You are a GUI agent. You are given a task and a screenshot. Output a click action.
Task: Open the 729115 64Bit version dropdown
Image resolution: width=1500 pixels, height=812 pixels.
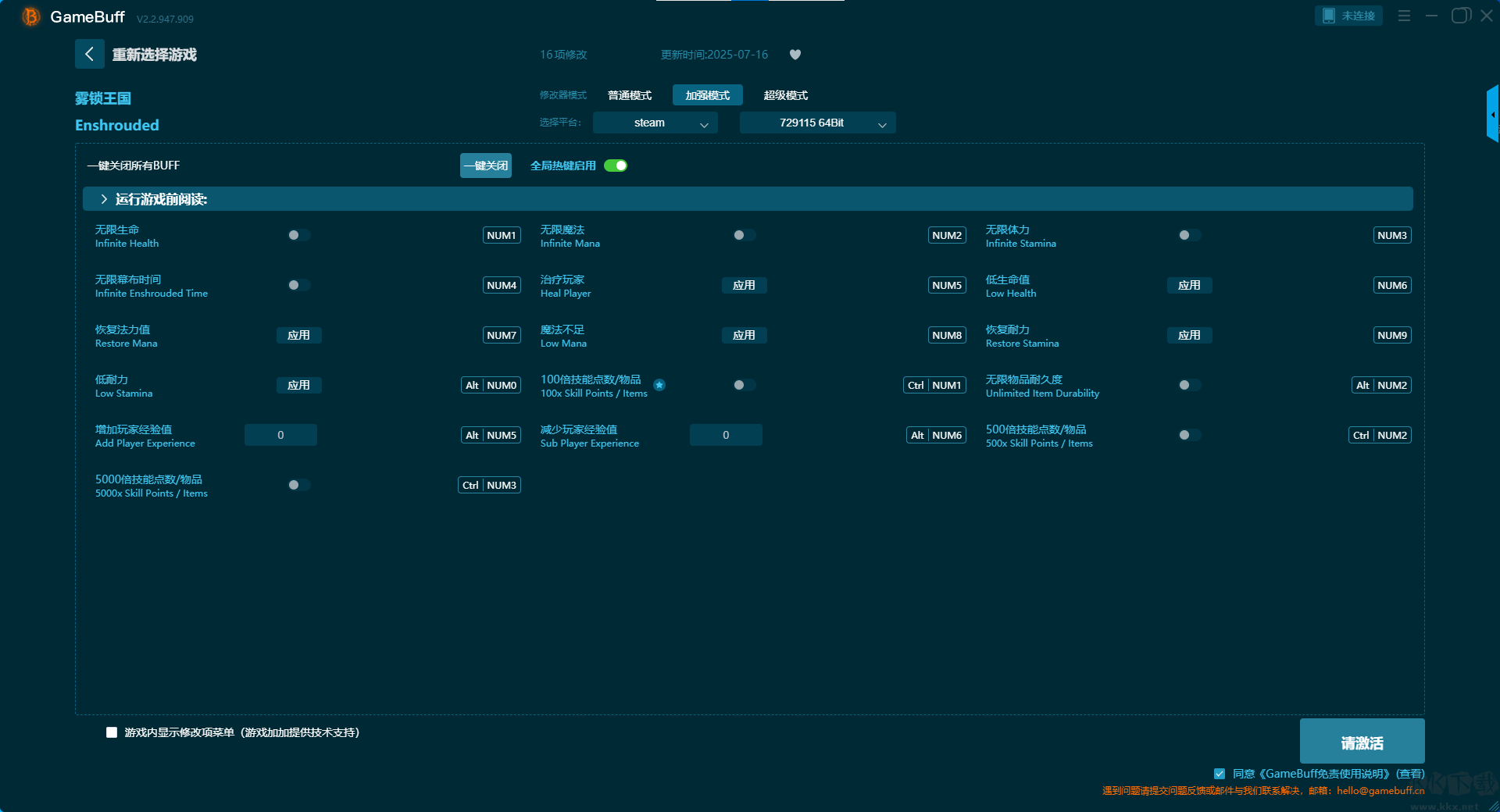pos(817,123)
